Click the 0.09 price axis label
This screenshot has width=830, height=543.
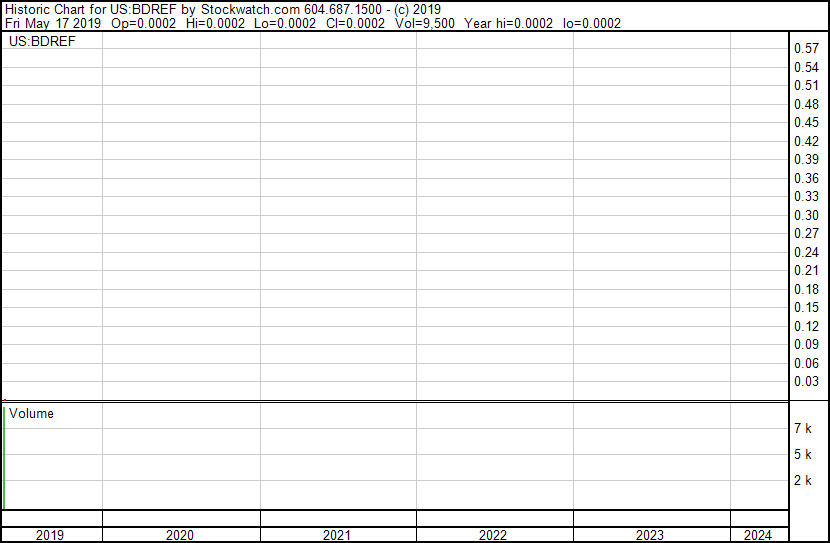806,345
